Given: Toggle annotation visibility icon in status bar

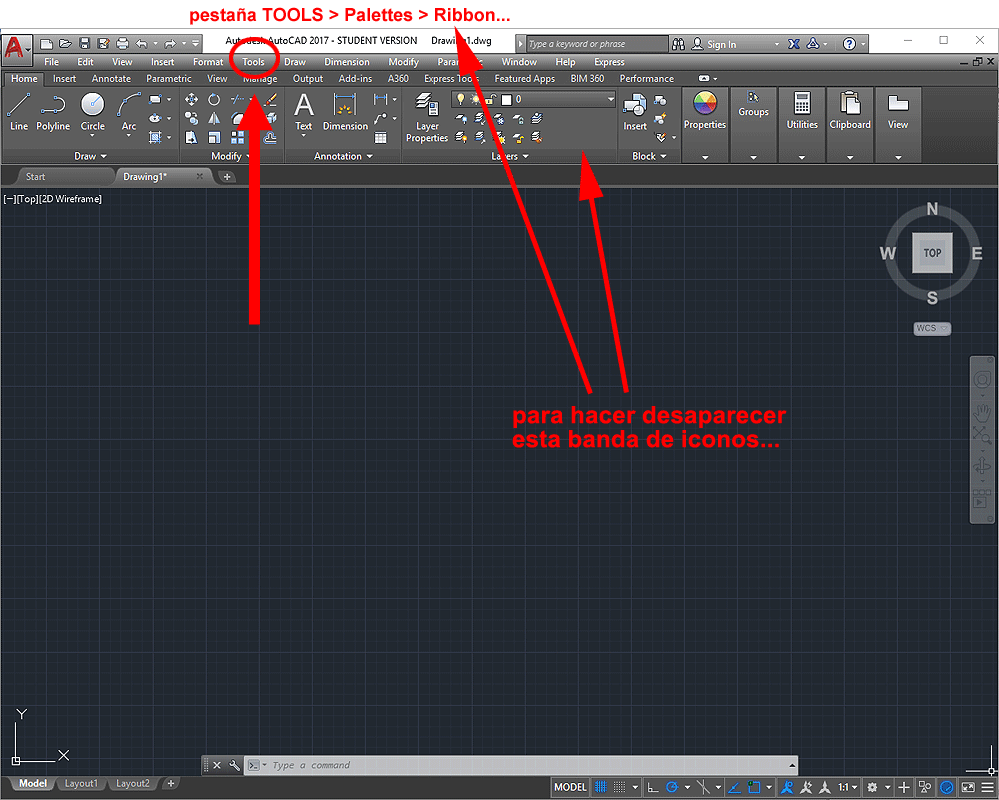Looking at the screenshot, I should click(x=787, y=787).
